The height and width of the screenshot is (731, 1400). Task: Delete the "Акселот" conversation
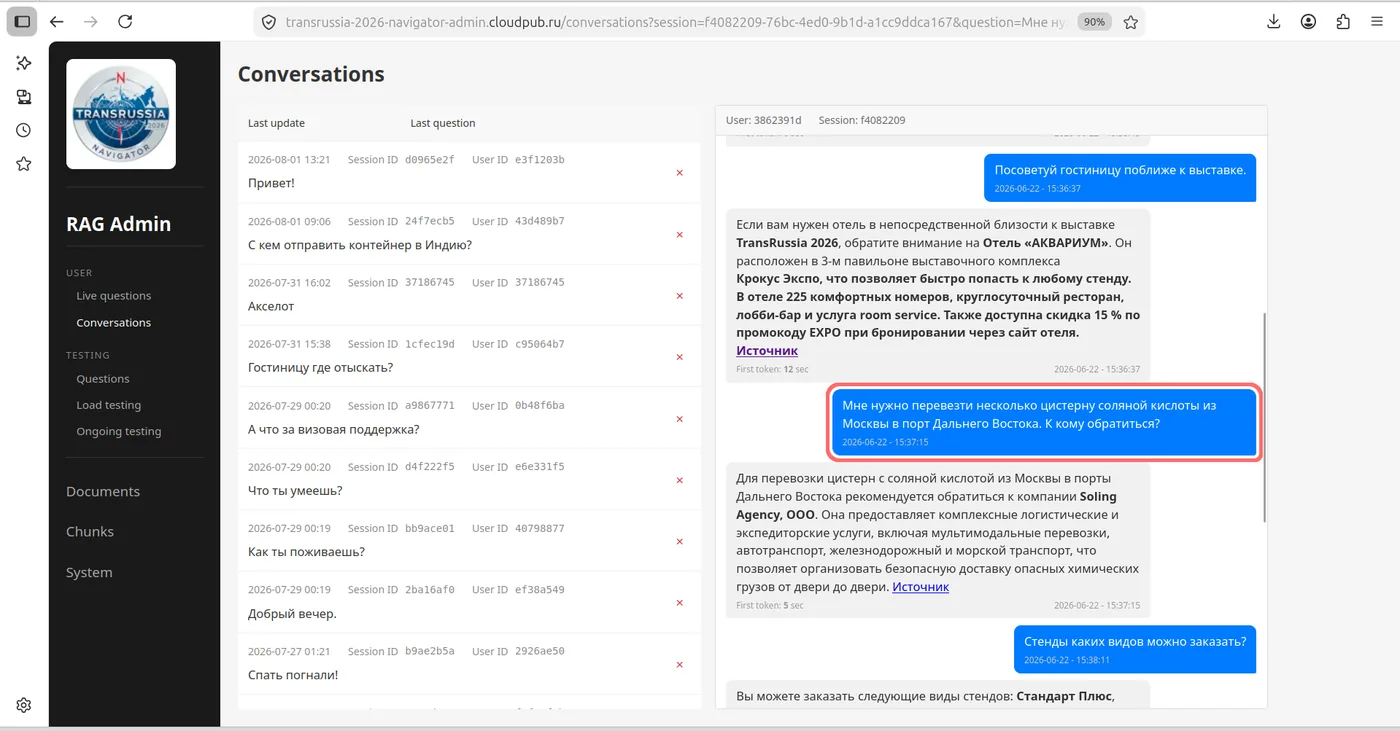(x=680, y=296)
